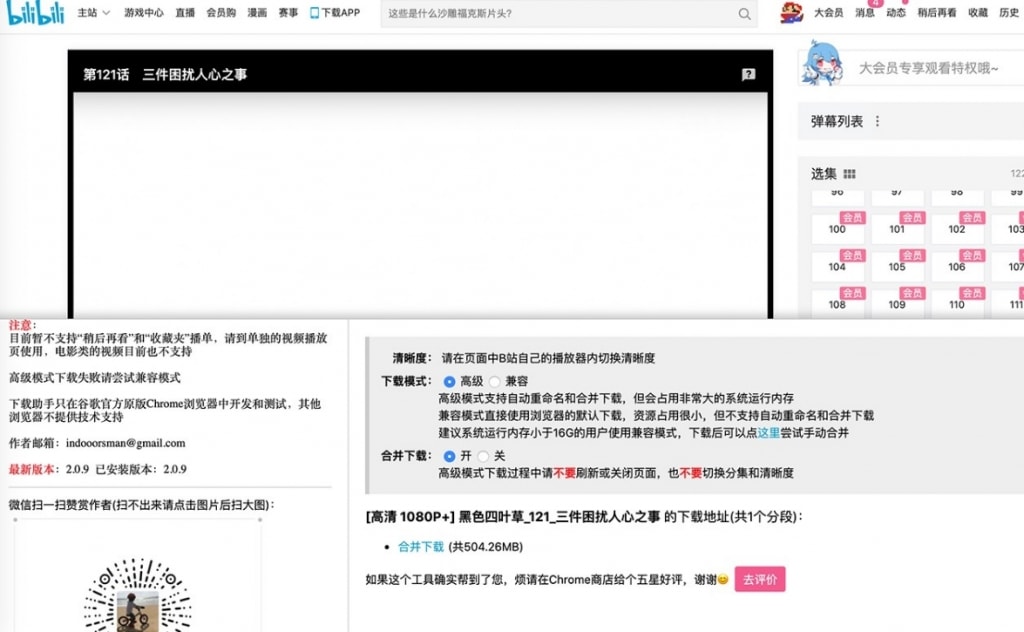This screenshot has height=632, width=1024.
Task: Click the red 注意 heading
Action: 20,324
